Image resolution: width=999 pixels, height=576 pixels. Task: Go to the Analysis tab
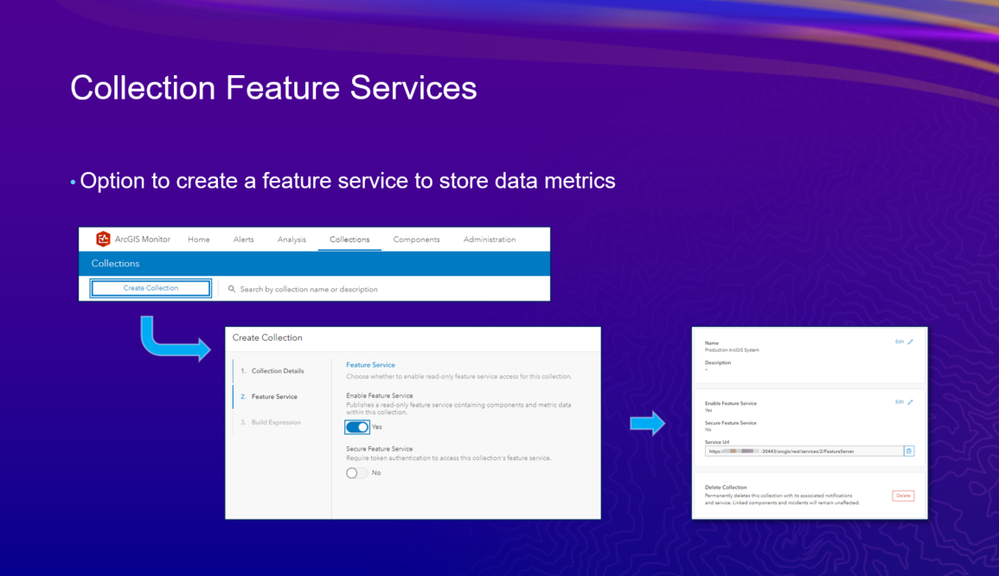292,239
